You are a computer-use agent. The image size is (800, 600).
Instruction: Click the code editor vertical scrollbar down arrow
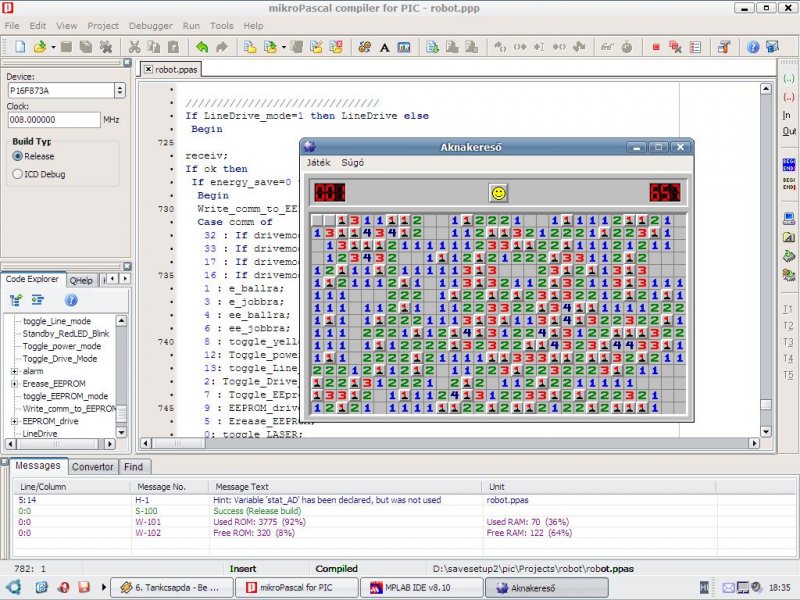pyautogui.click(x=766, y=432)
